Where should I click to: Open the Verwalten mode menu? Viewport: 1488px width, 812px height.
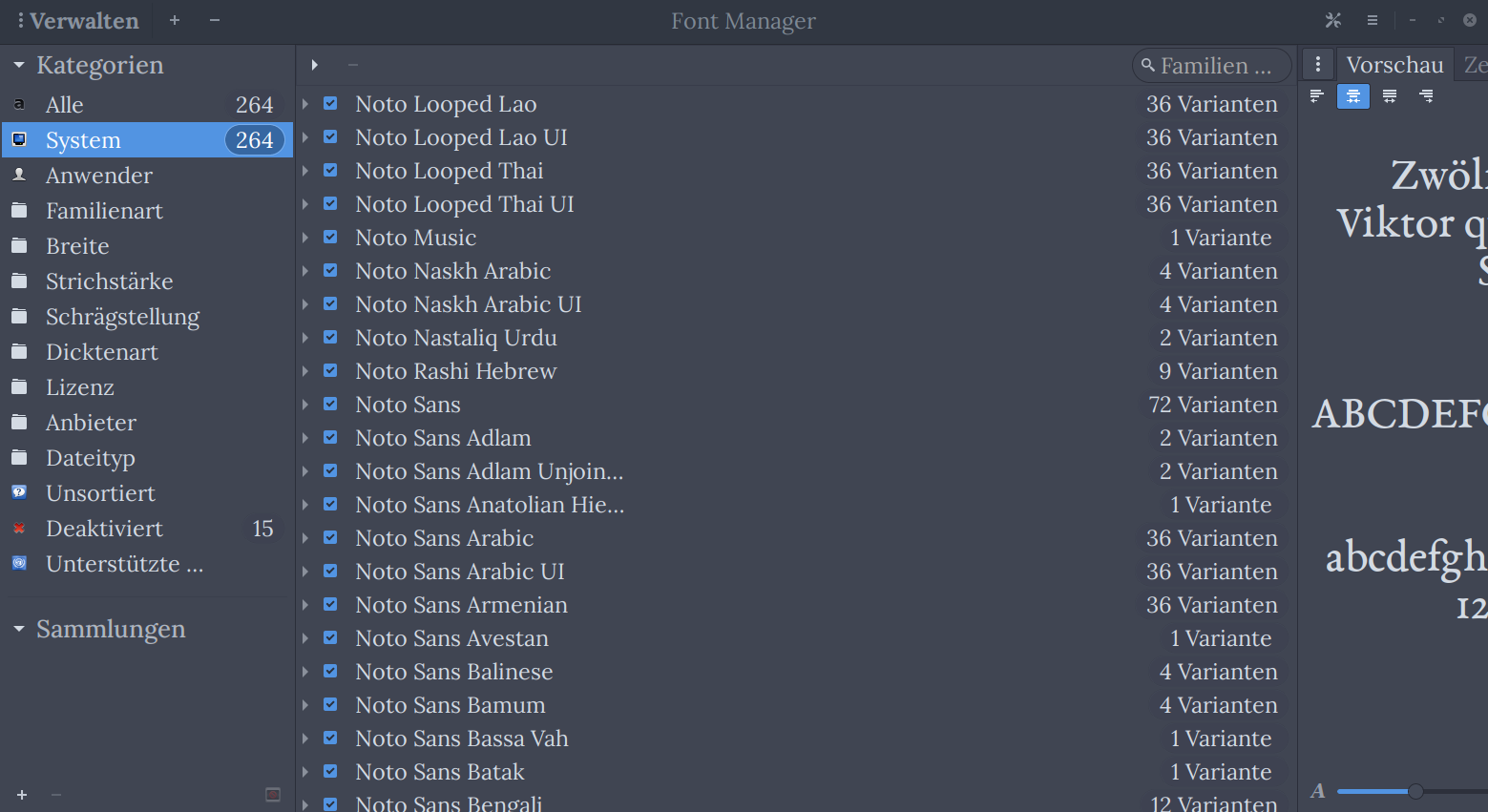[76, 20]
